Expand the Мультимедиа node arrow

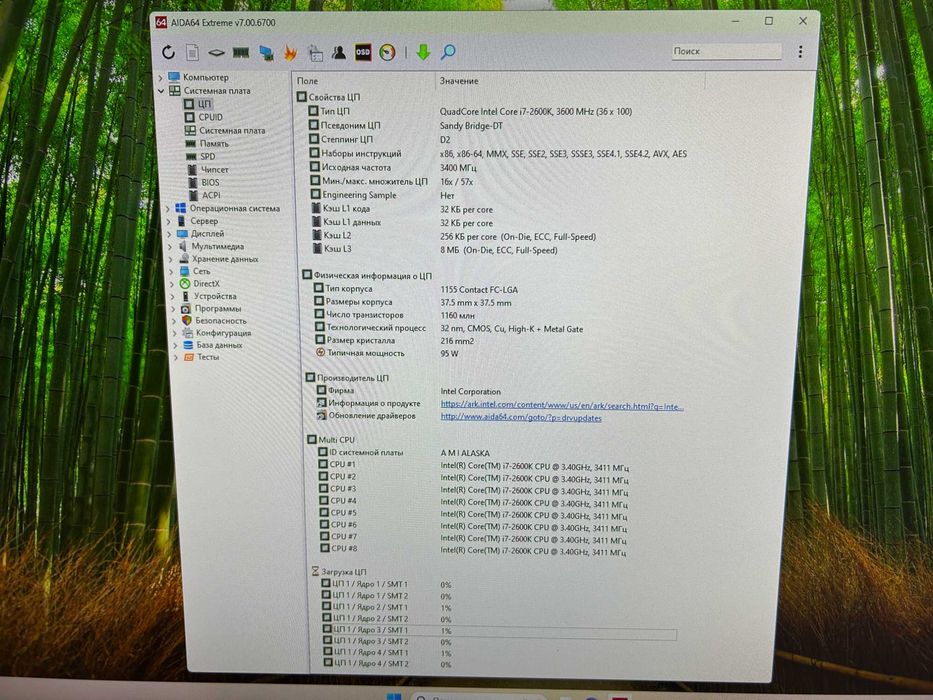click(170, 246)
